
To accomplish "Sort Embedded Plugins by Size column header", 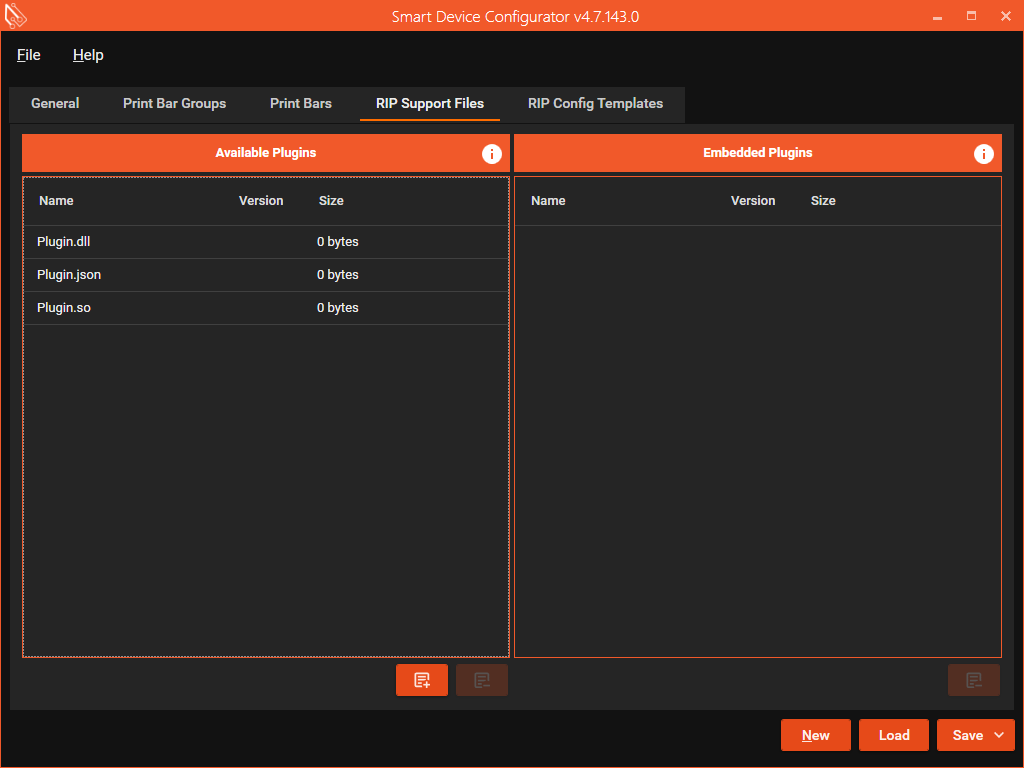I will tap(823, 201).
